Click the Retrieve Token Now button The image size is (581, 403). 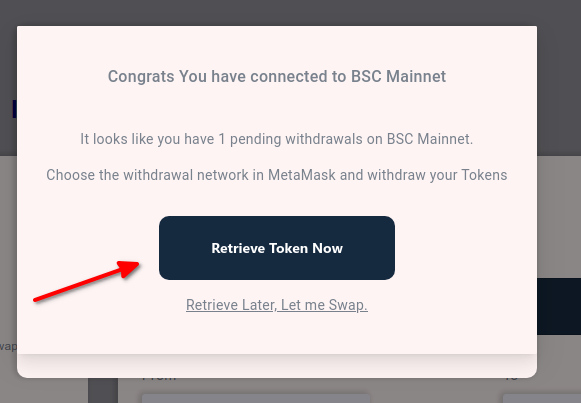click(x=277, y=248)
